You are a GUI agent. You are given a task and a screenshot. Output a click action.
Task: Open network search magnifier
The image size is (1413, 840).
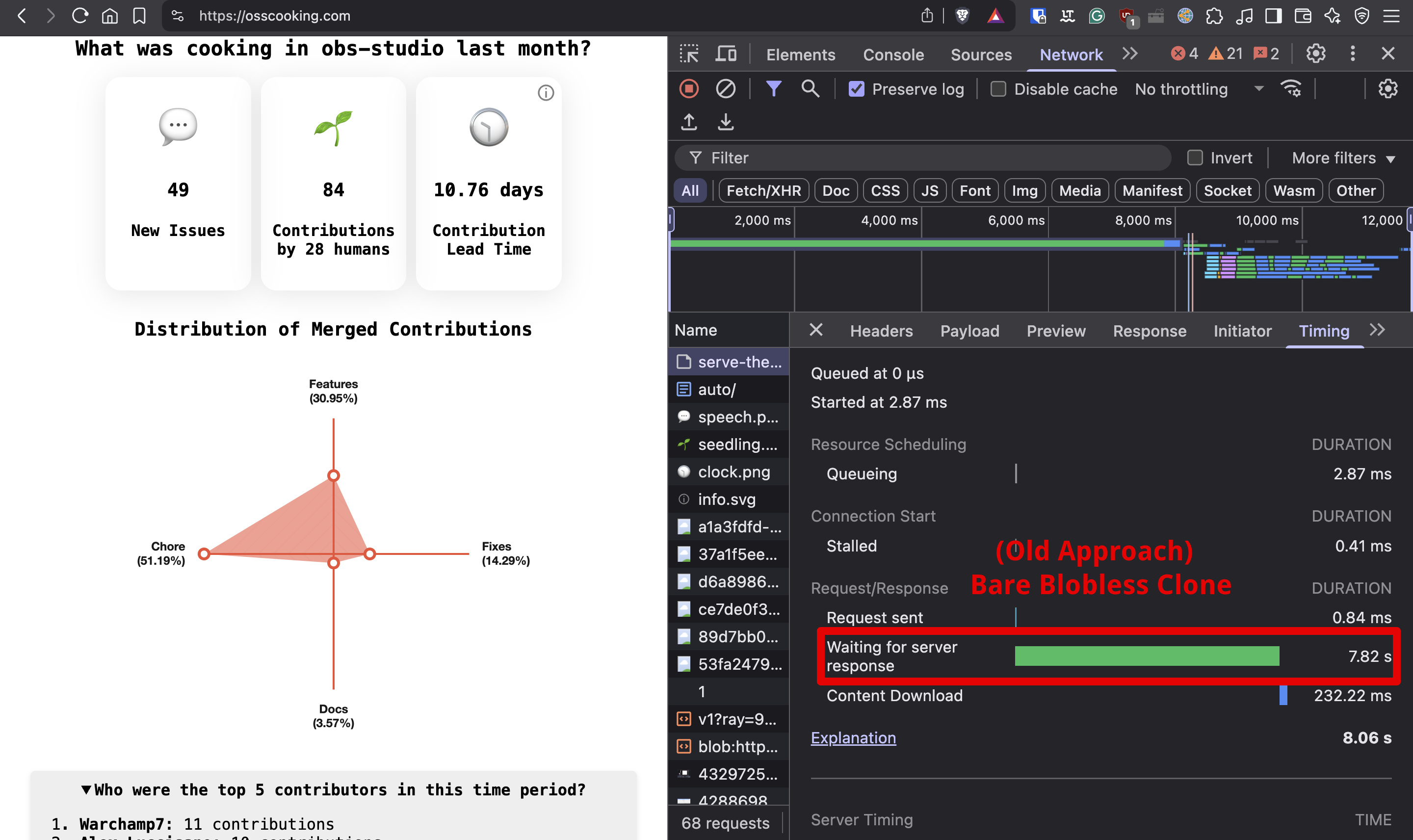tap(811, 89)
